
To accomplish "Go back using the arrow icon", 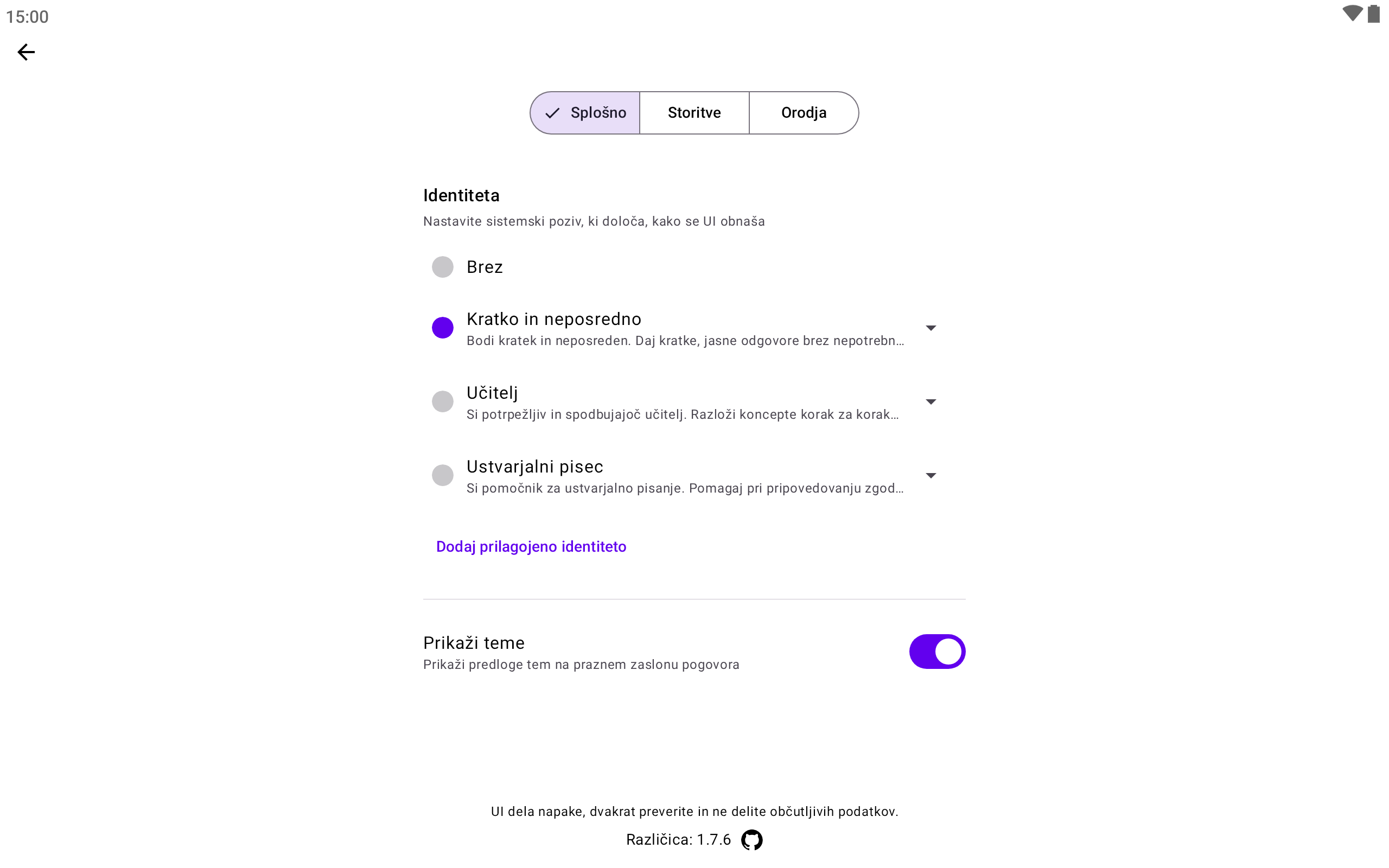I will (26, 52).
